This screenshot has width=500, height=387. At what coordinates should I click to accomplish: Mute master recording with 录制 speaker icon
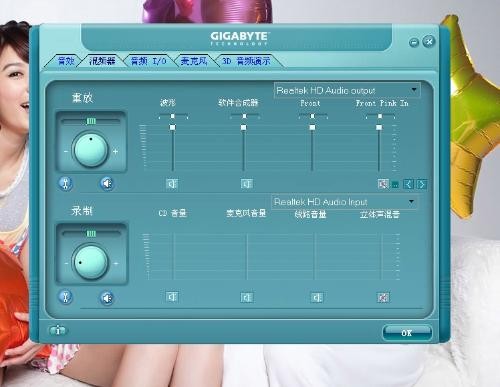(107, 298)
